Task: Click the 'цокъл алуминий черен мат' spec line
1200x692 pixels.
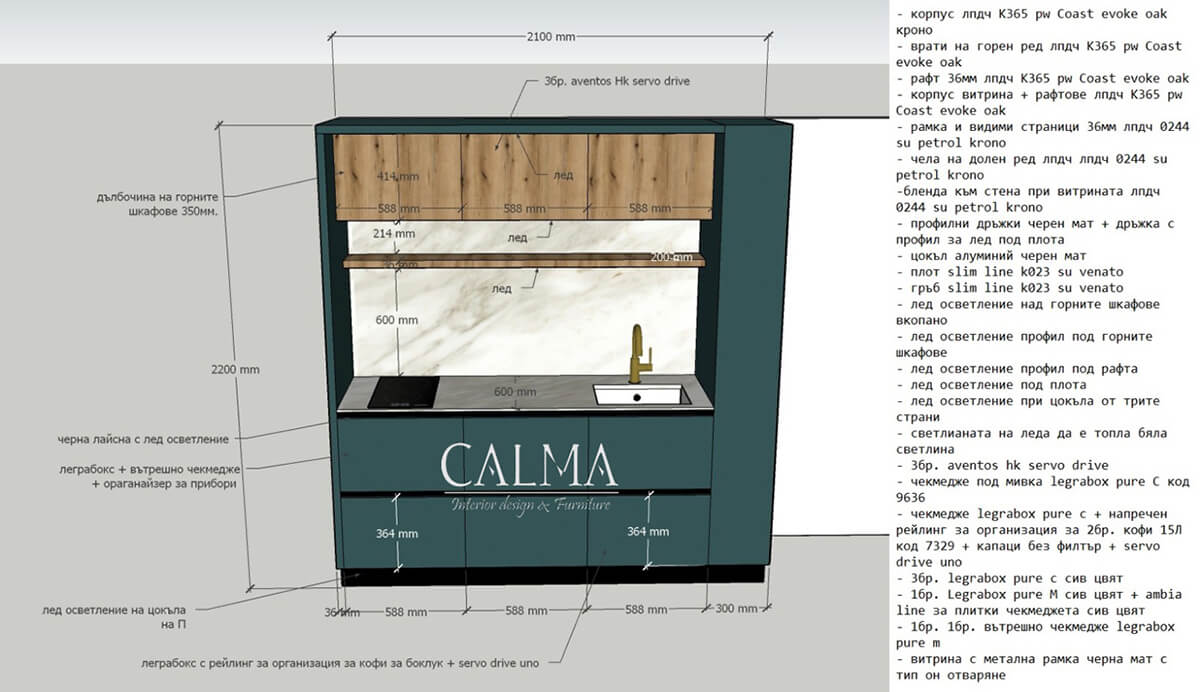Action: tap(988, 256)
